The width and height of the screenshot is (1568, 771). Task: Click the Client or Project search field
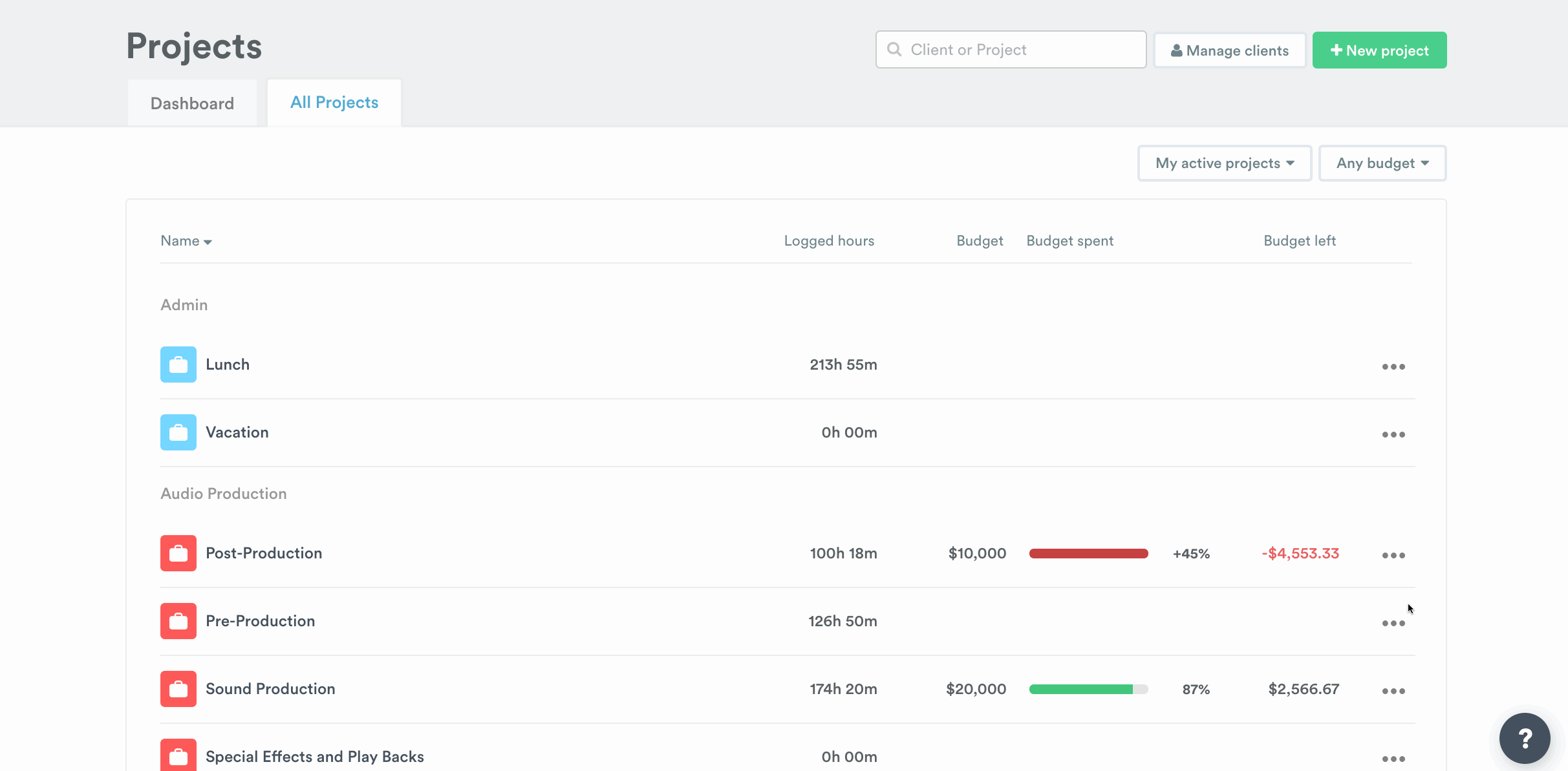[1009, 49]
